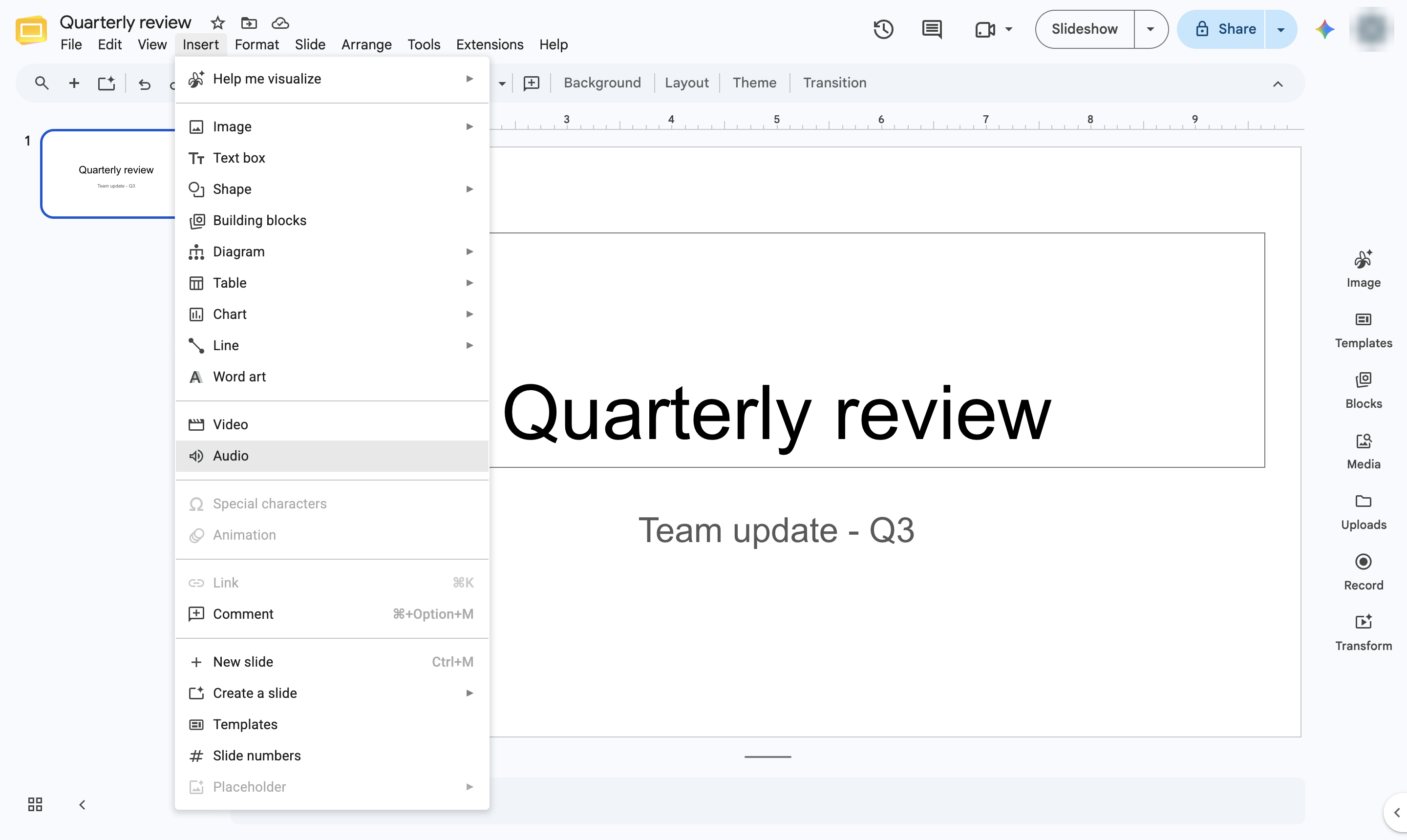Click the undo arrow in toolbar
Screen dimensions: 1407x840
145,84
